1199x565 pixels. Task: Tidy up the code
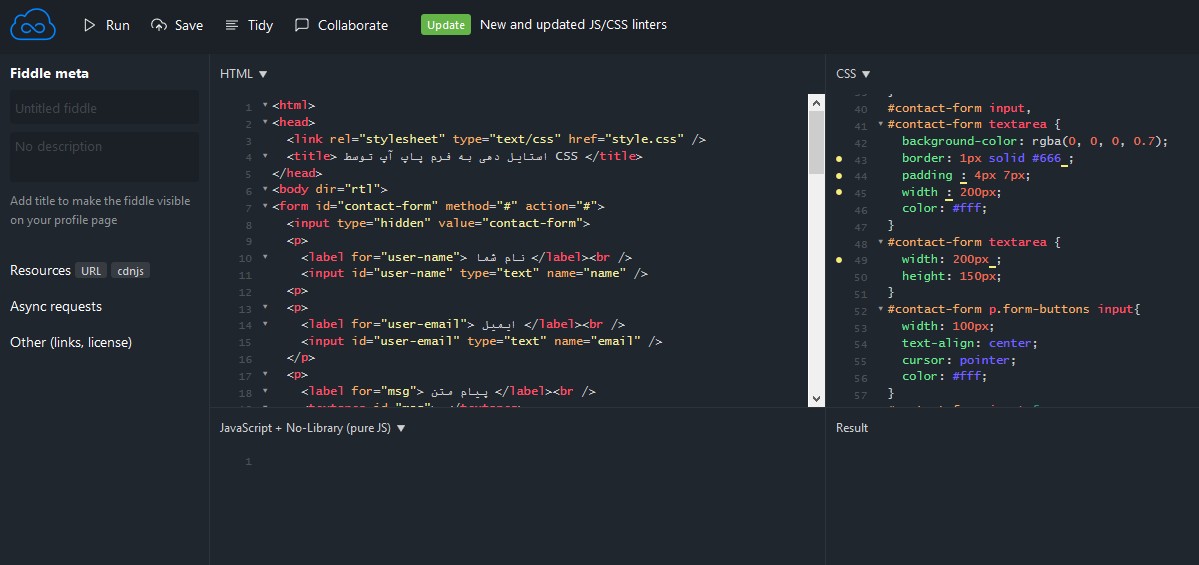(x=249, y=25)
